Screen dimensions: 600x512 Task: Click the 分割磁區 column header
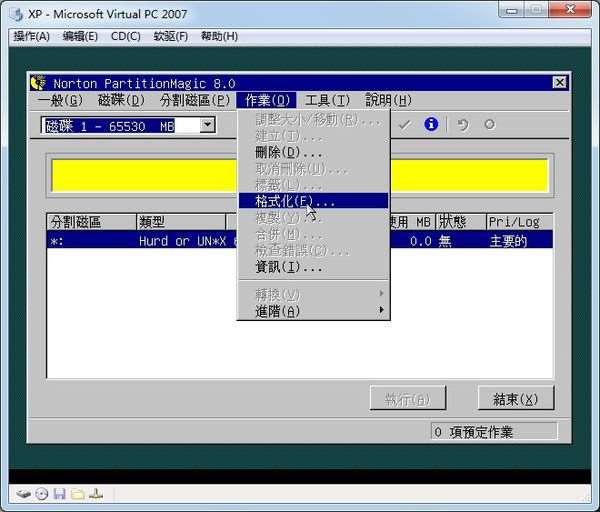click(91, 222)
